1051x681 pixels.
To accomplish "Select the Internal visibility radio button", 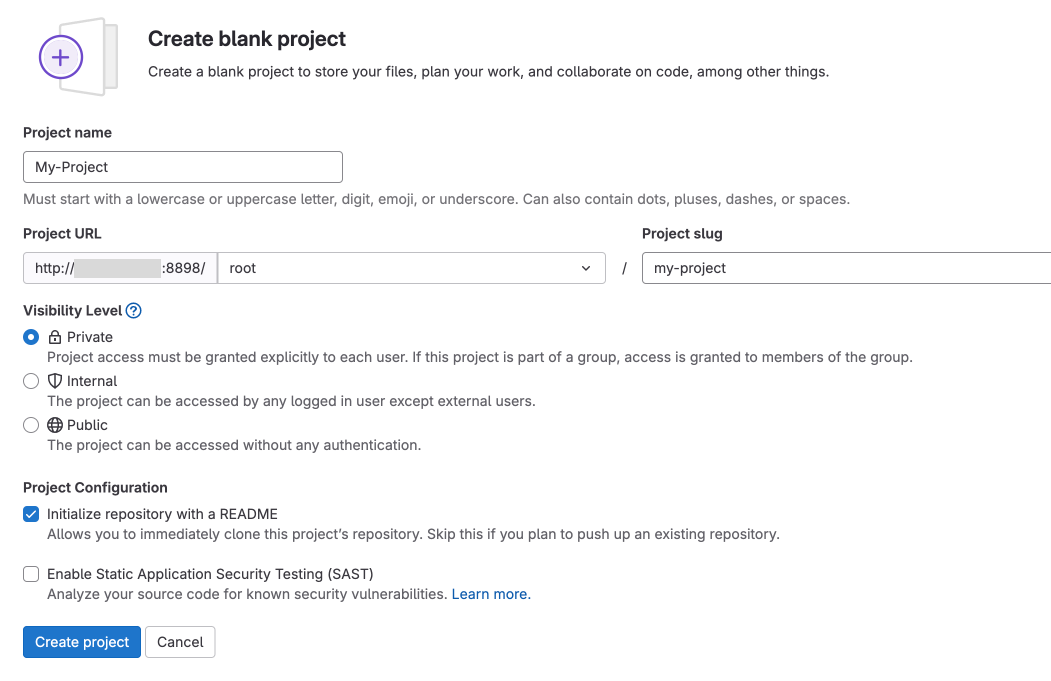I will [31, 381].
